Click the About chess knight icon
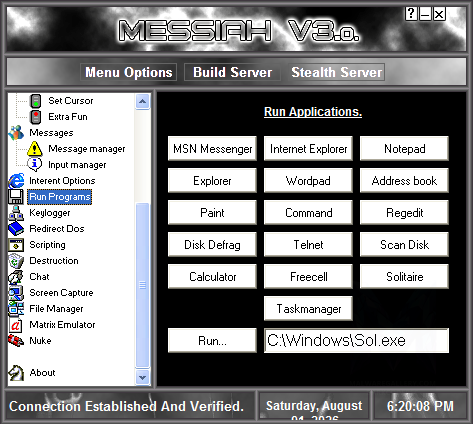The width and height of the screenshot is (473, 424). [x=16, y=373]
